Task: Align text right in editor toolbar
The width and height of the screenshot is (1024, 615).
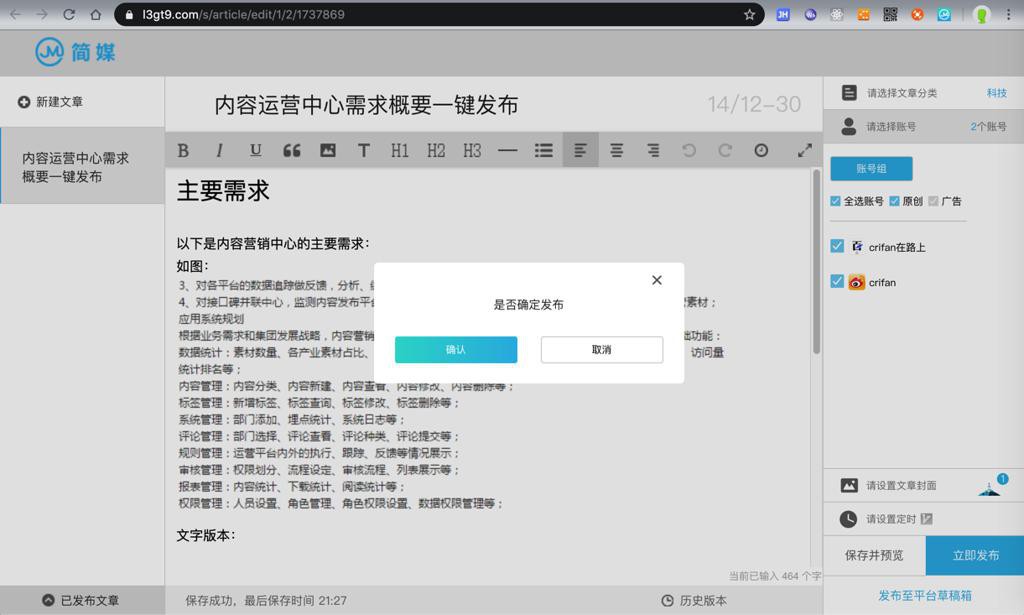Action: pyautogui.click(x=652, y=150)
